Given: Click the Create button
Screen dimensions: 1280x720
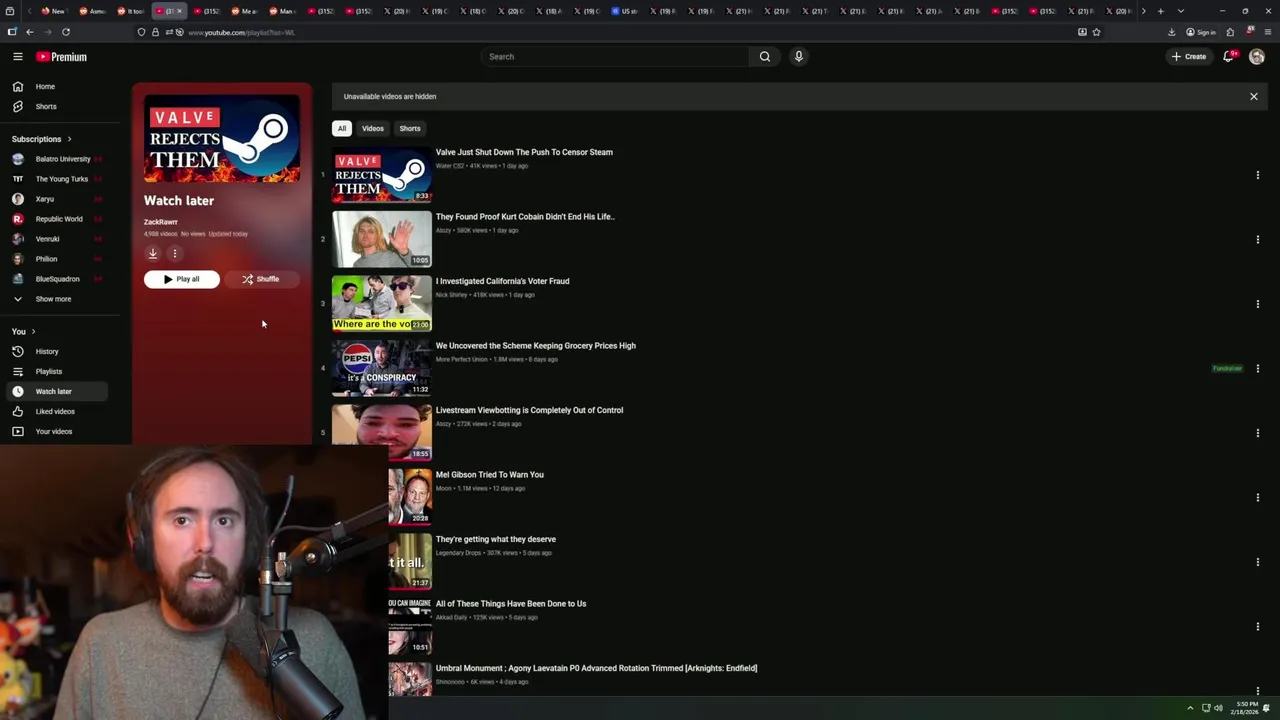Looking at the screenshot, I should [x=1189, y=57].
